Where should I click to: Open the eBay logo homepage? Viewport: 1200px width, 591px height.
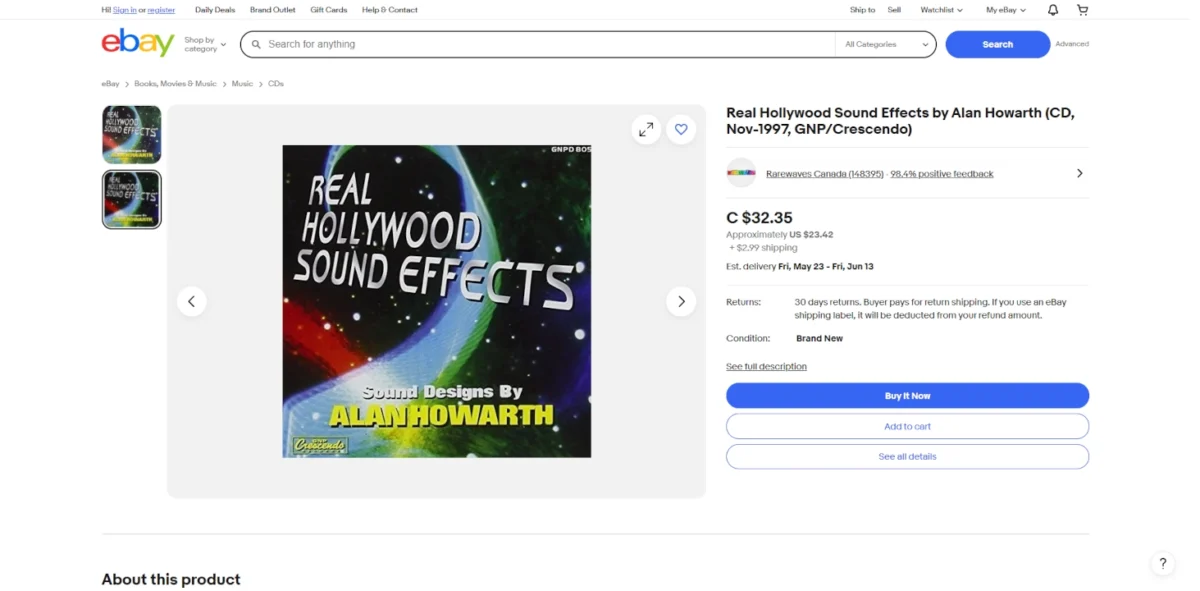pyautogui.click(x=138, y=43)
